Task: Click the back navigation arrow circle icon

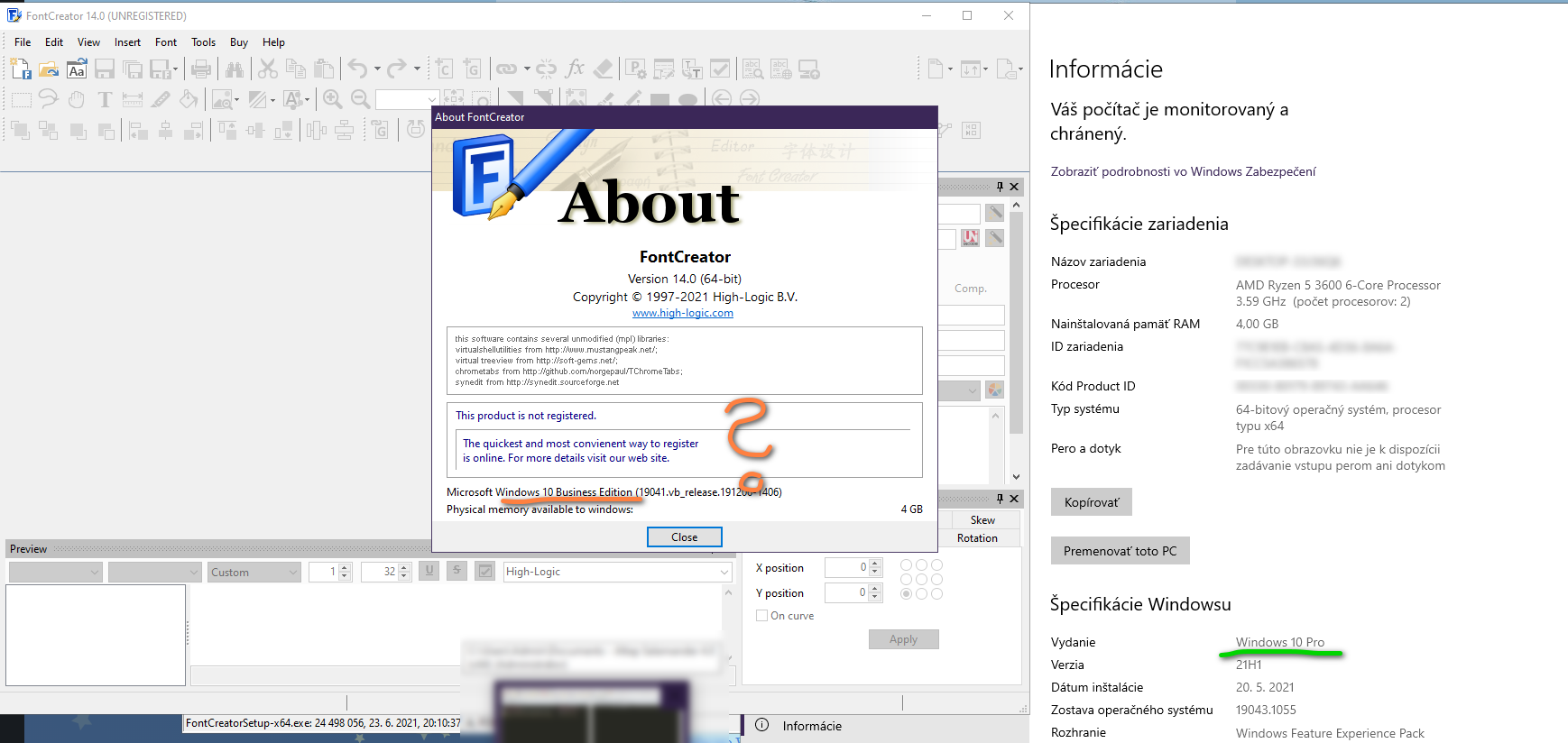Action: (x=721, y=99)
